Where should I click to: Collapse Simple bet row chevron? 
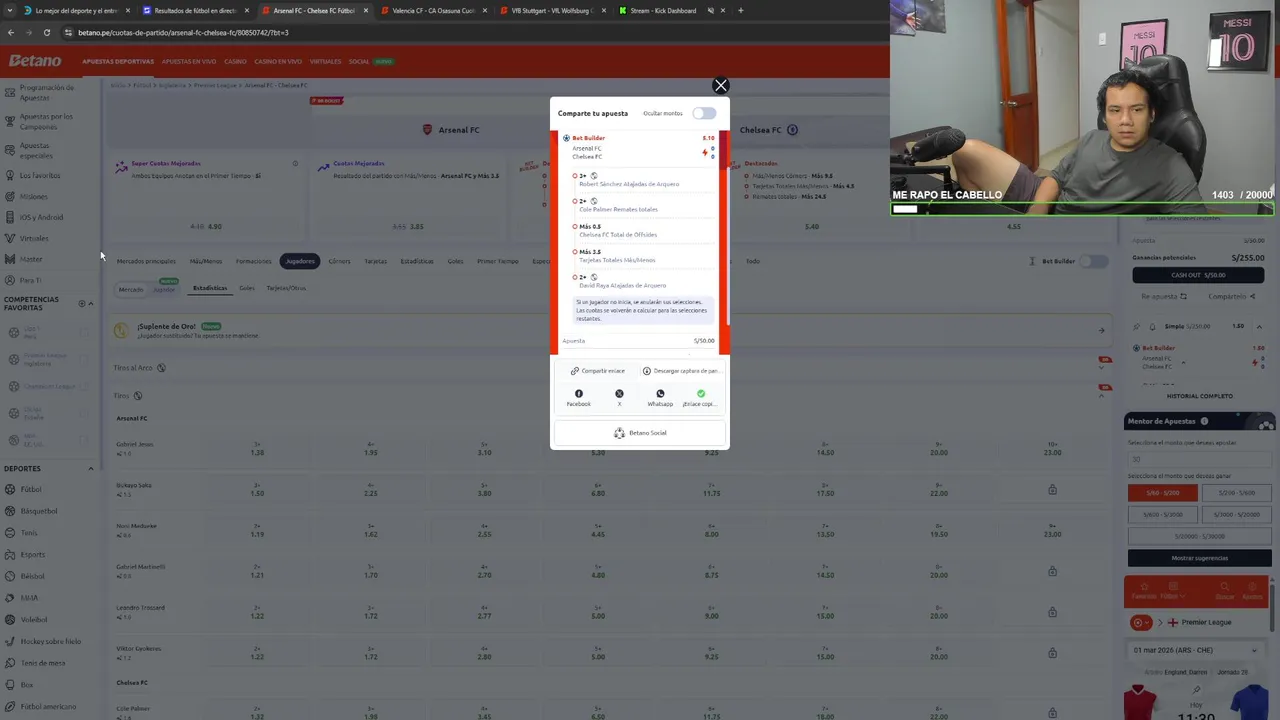click(1259, 326)
